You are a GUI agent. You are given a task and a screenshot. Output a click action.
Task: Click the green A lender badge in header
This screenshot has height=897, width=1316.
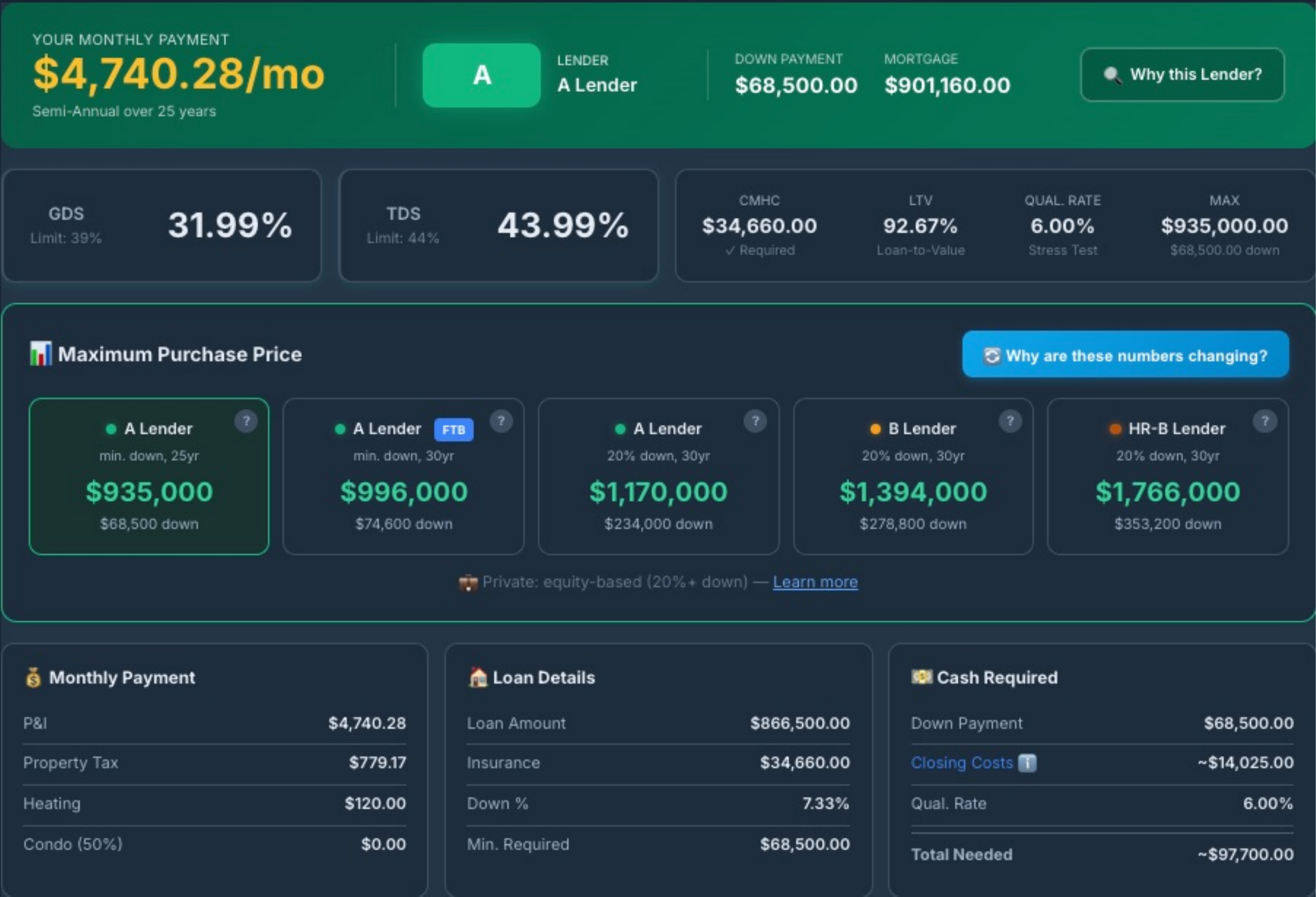[x=481, y=75]
